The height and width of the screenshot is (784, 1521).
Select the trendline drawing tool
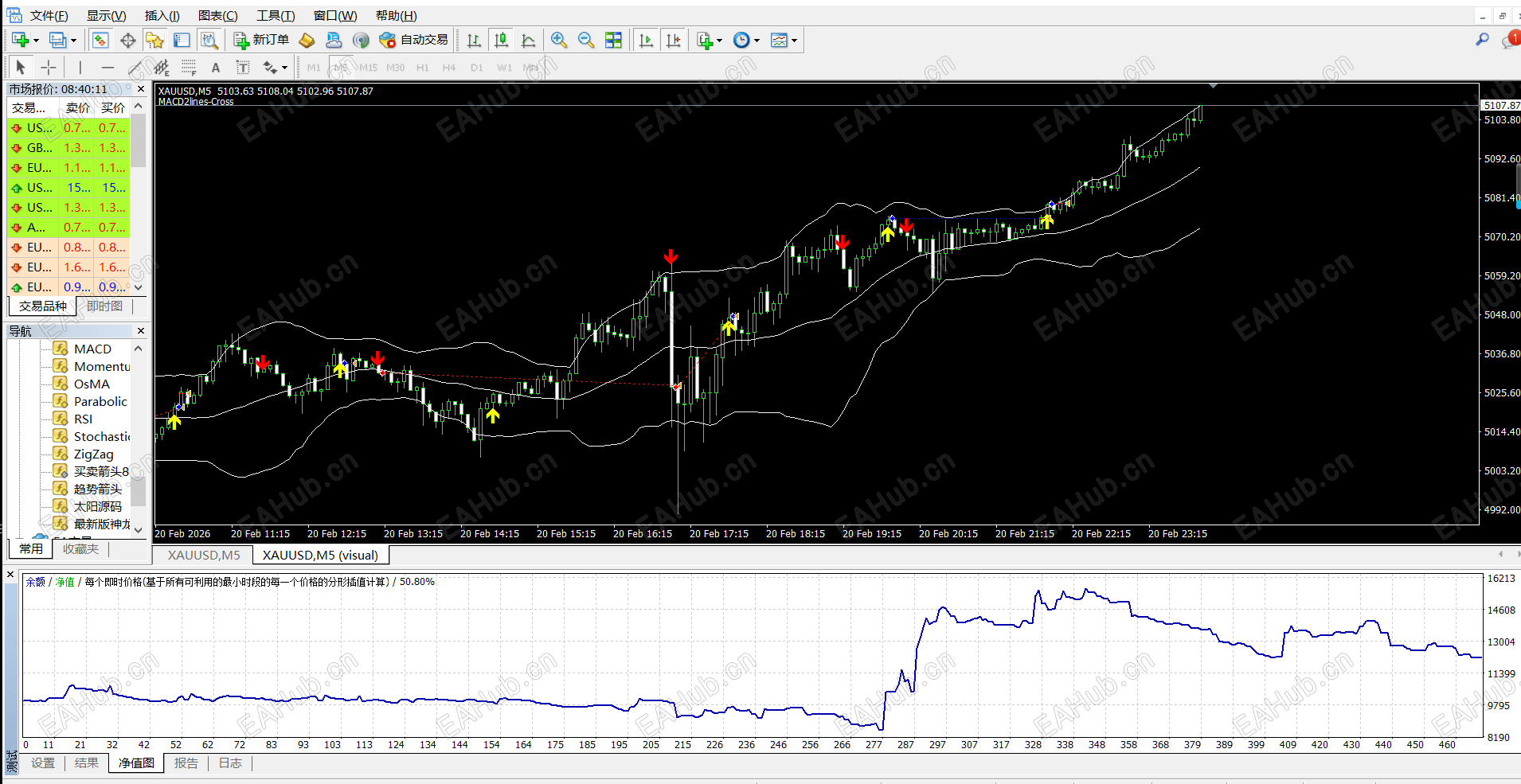(135, 68)
